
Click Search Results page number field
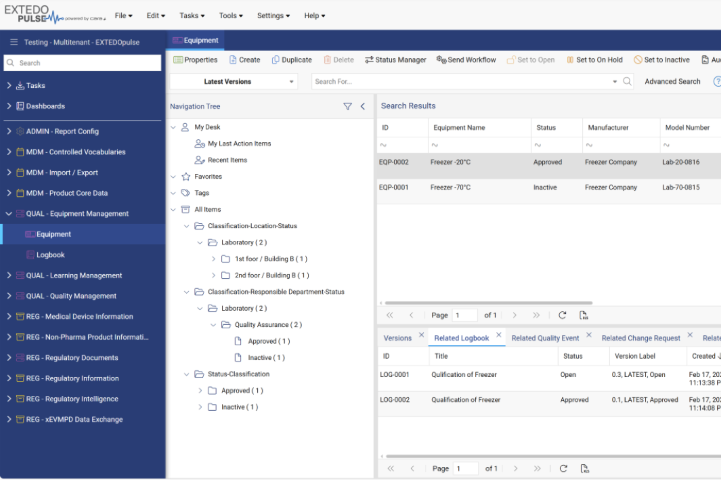(x=464, y=315)
